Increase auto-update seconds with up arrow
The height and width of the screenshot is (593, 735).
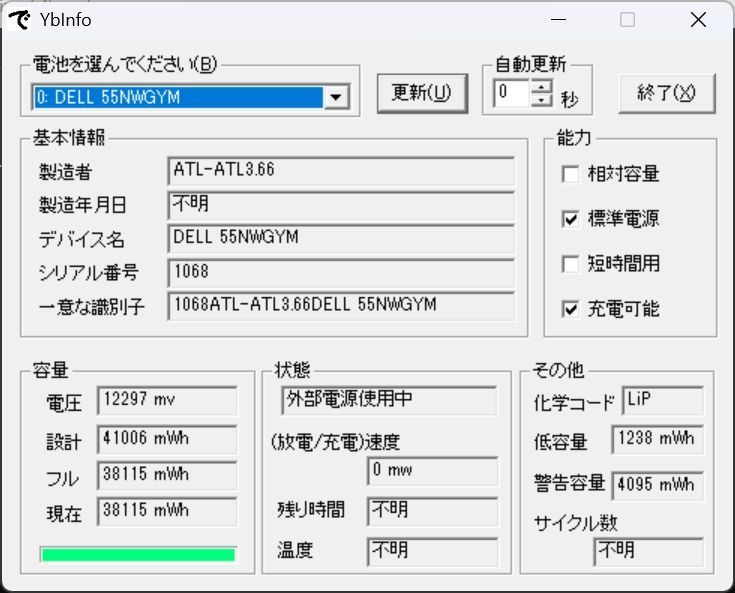(541, 87)
